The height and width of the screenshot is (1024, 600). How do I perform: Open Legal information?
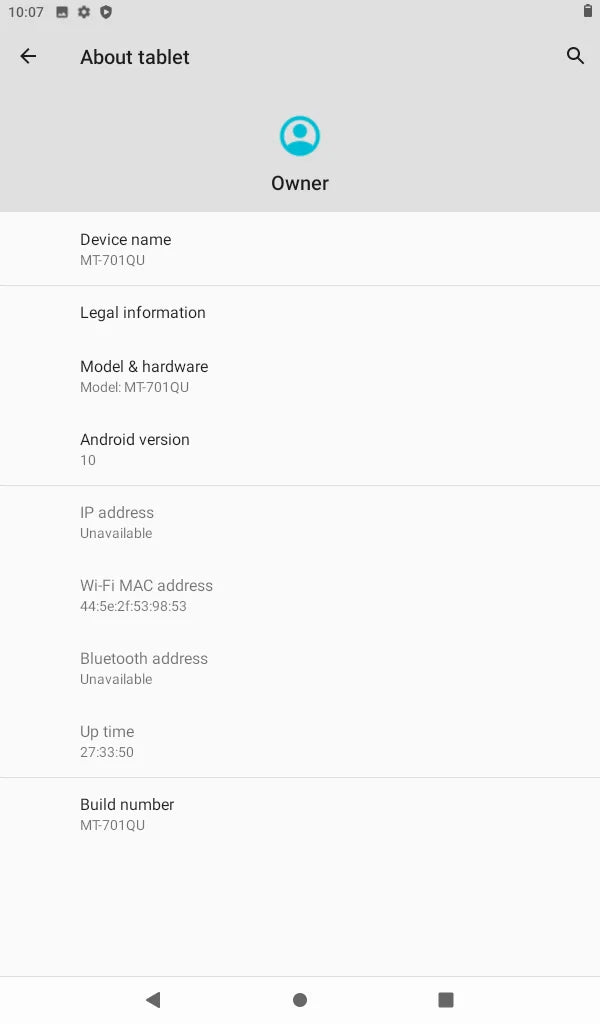[x=300, y=312]
